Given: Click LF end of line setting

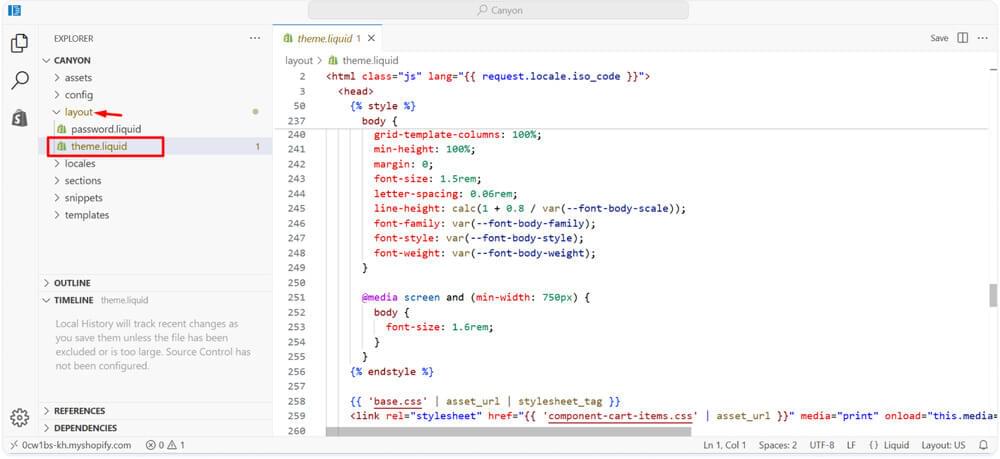Looking at the screenshot, I should [851, 445].
